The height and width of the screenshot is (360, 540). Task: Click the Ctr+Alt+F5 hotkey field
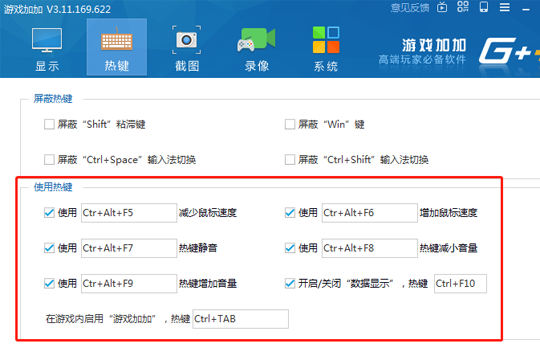[129, 213]
